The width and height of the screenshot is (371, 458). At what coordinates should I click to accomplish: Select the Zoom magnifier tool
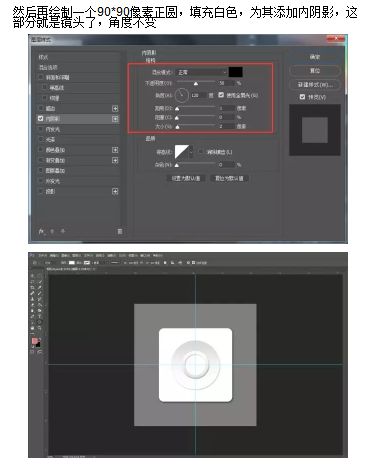pyautogui.click(x=40, y=328)
